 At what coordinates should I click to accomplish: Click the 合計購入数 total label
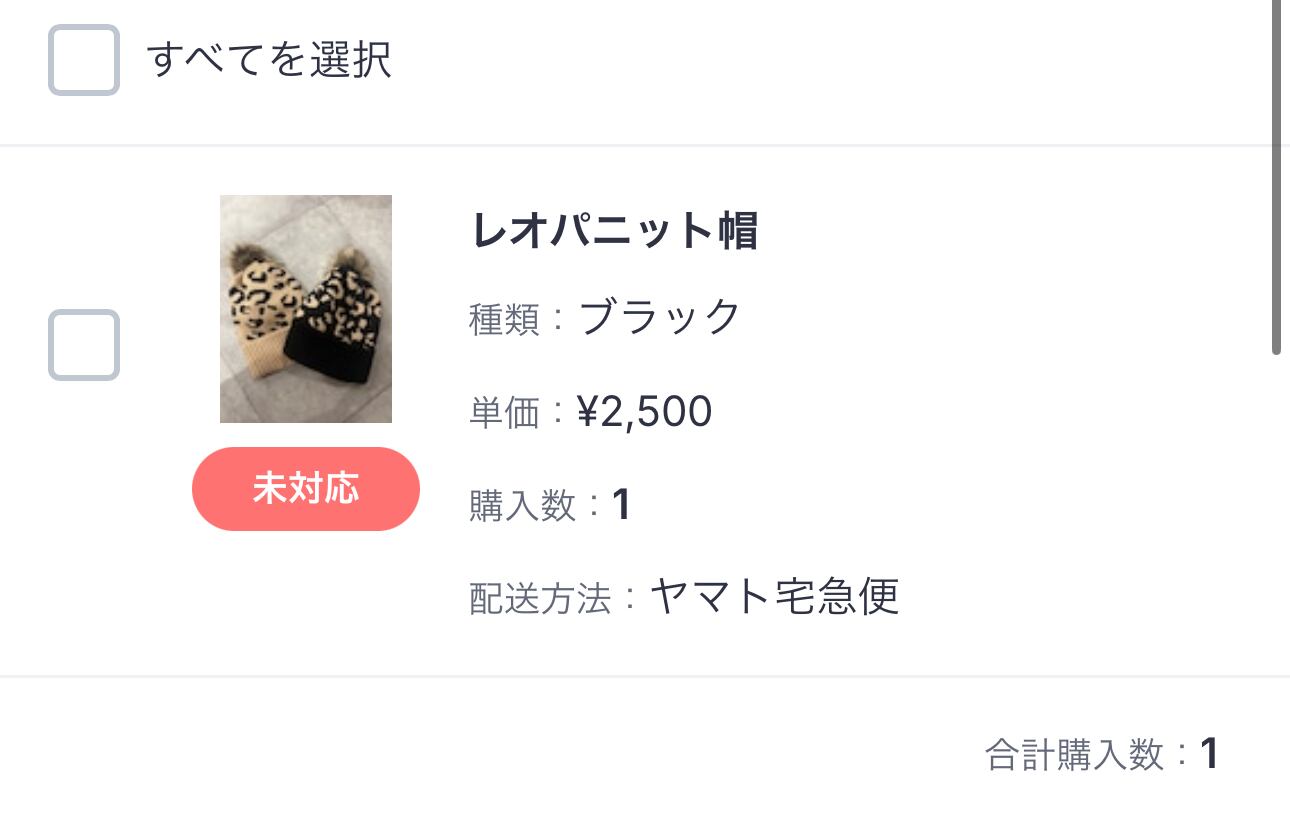(1074, 755)
